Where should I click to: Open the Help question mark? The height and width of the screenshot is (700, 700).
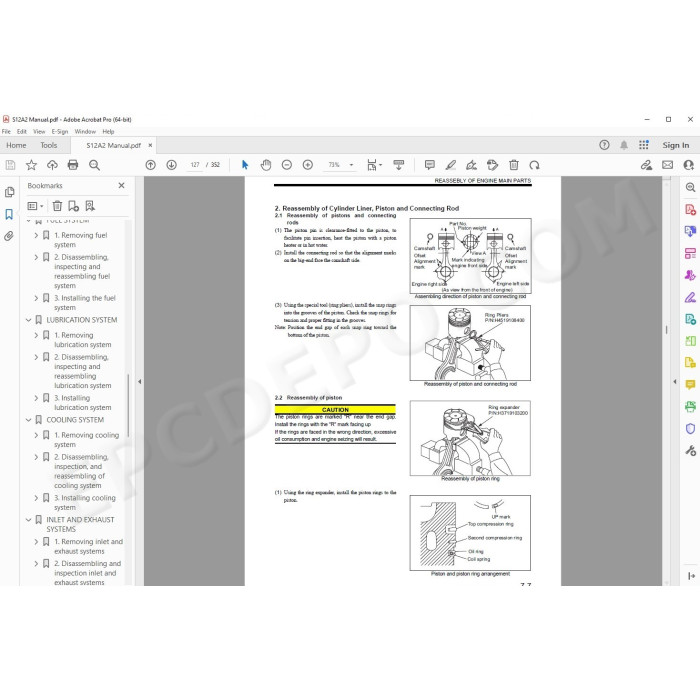tap(604, 145)
